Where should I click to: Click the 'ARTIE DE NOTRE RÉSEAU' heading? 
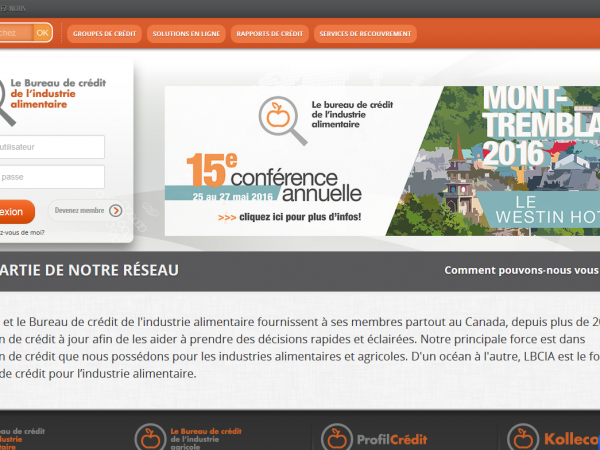[x=89, y=270]
